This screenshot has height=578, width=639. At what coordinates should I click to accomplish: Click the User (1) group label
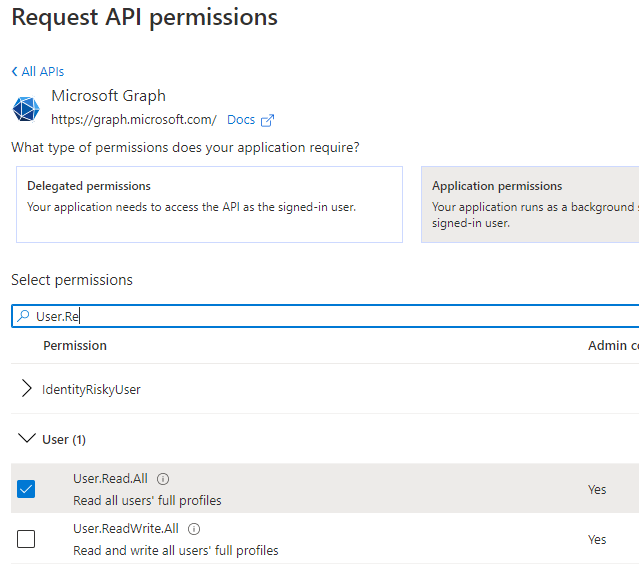point(64,439)
